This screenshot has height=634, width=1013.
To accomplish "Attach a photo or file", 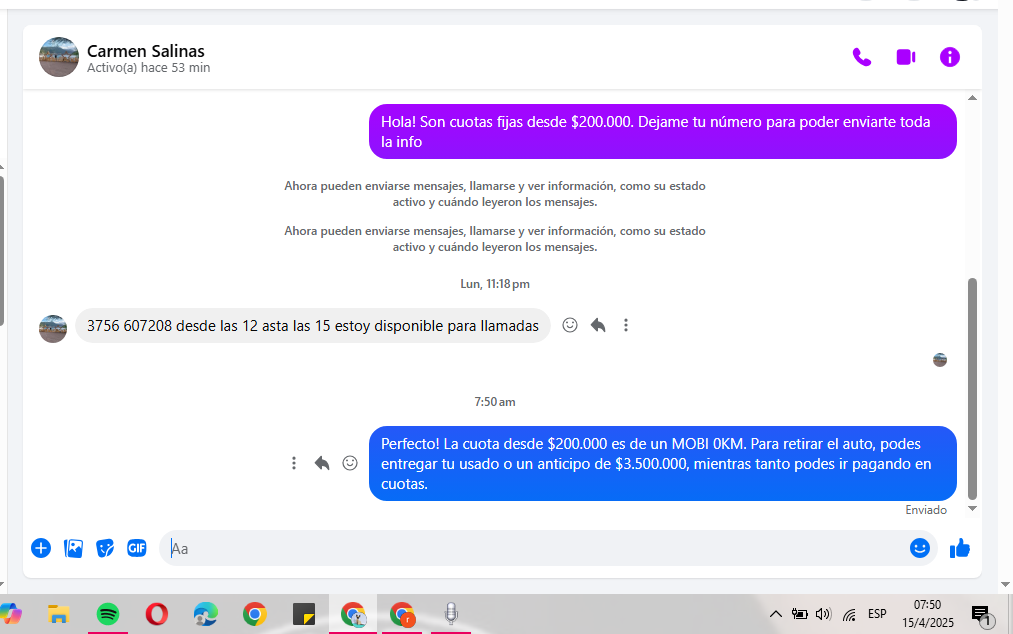I will coord(73,548).
